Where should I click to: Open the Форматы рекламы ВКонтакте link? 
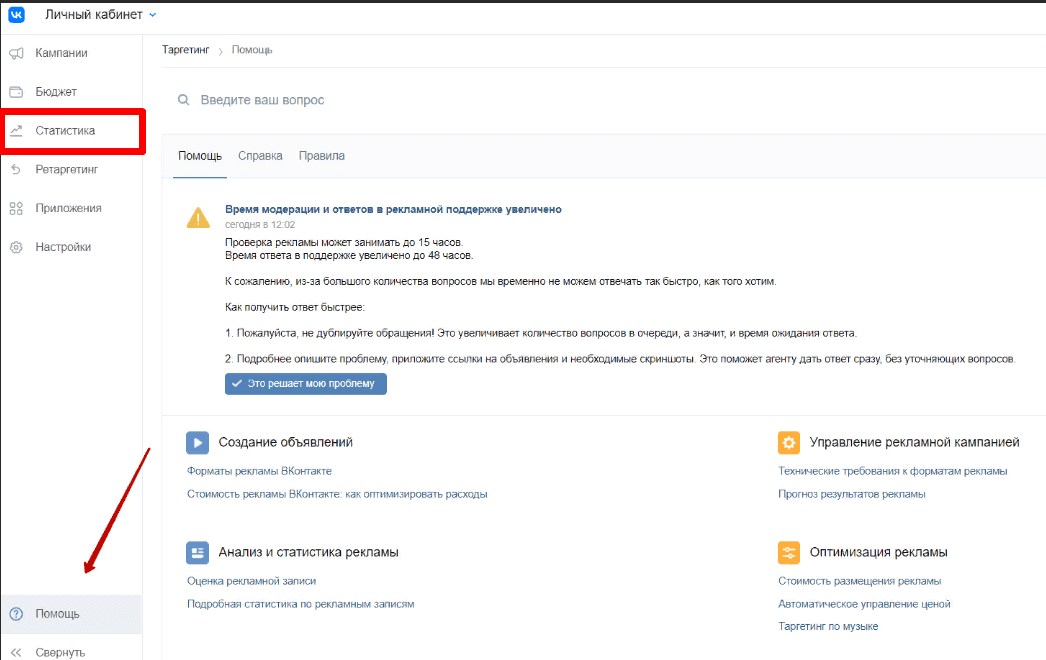click(x=259, y=471)
